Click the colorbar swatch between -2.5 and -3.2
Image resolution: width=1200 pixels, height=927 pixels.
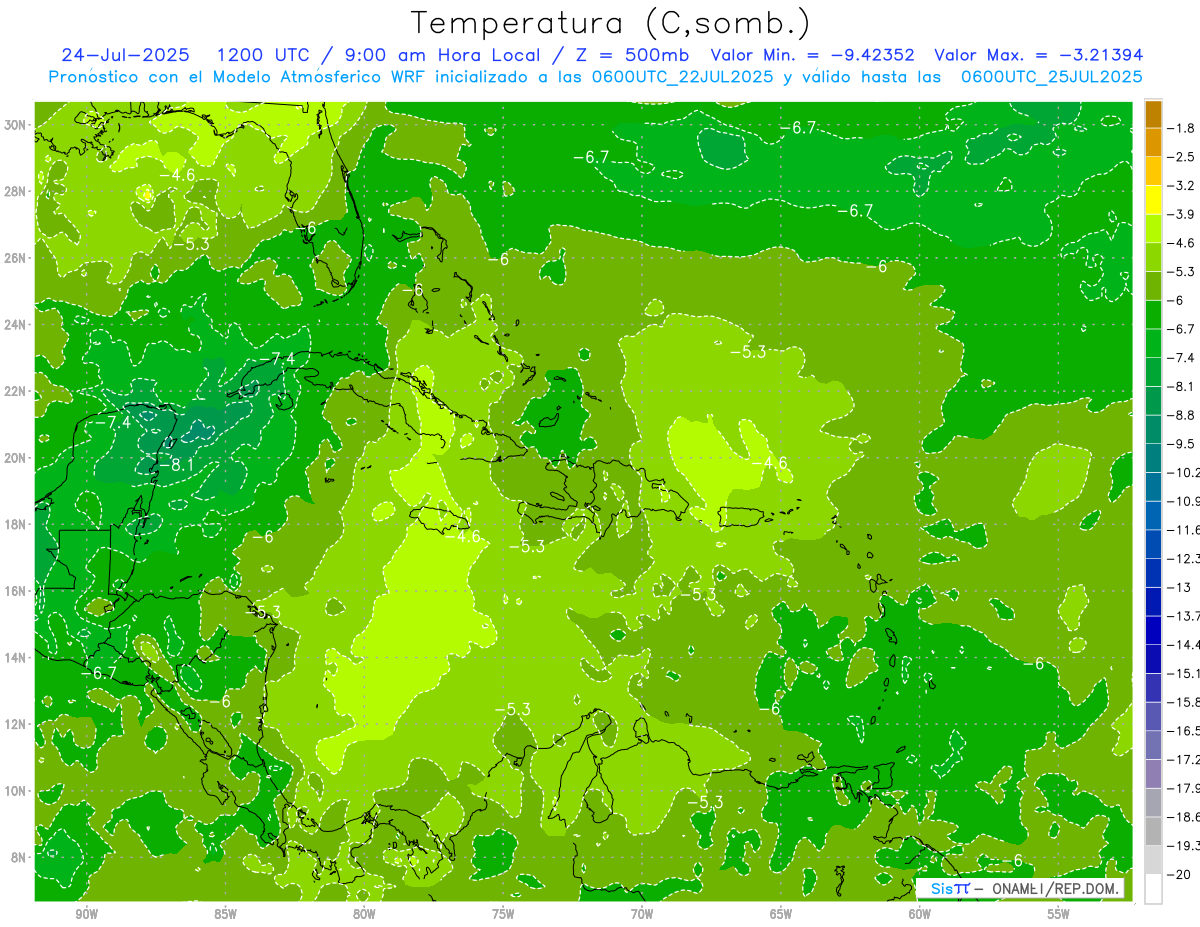pyautogui.click(x=1153, y=171)
